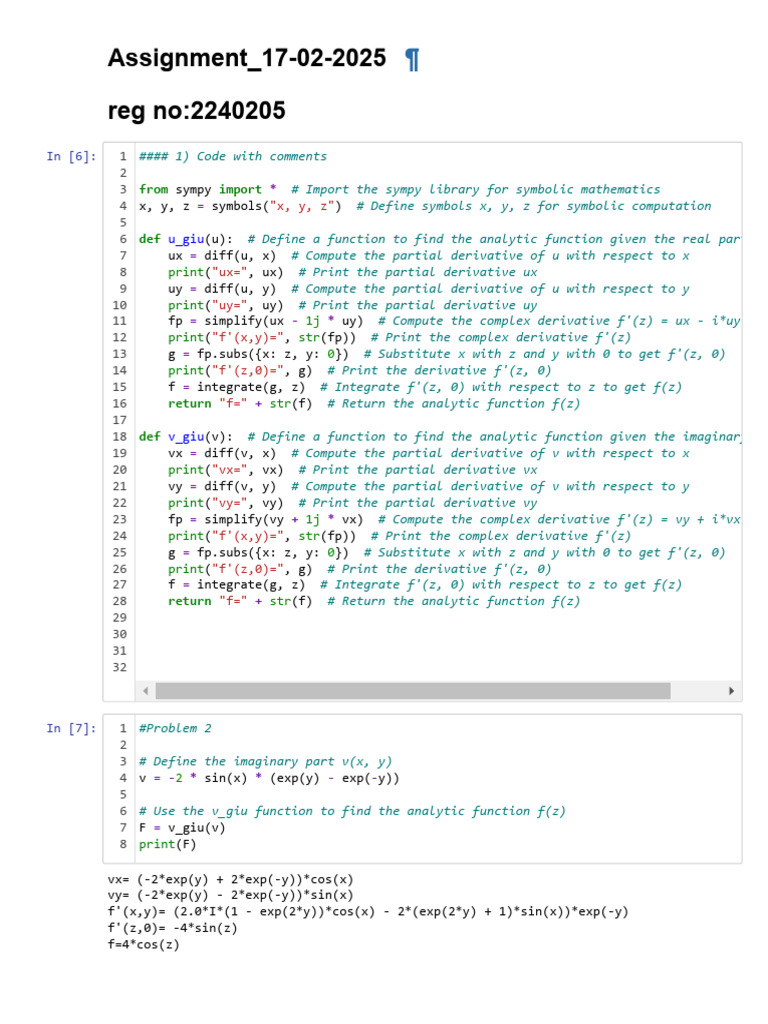Click the 'def v_giu(v):' definition line

(x=439, y=436)
